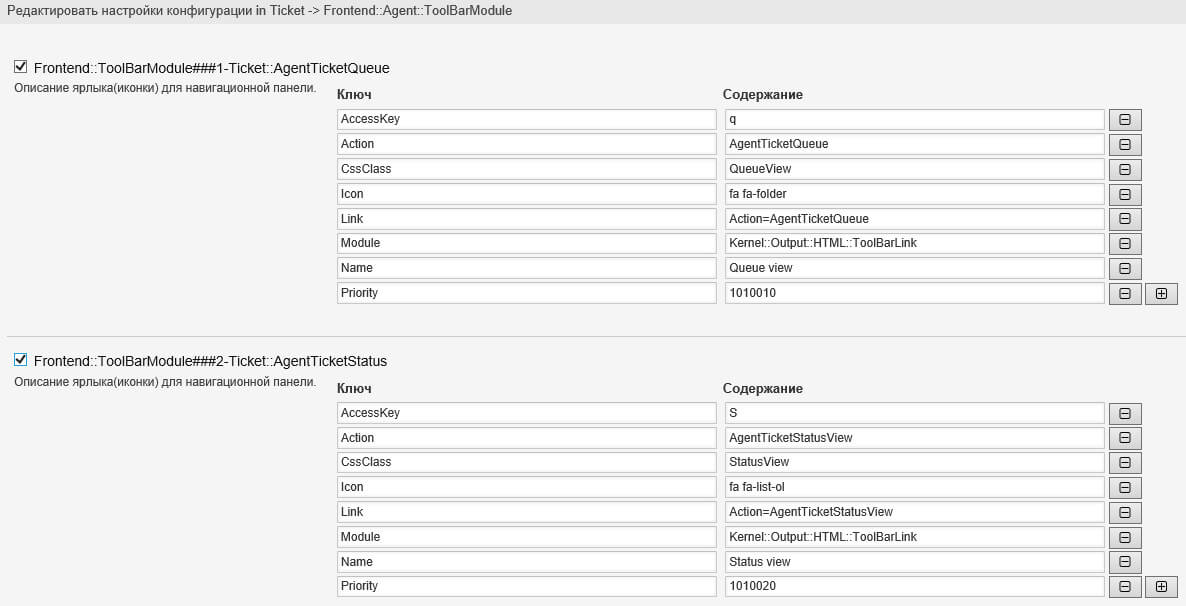Click the page title ending Frontend::Agent::ToolBarModule
The height and width of the screenshot is (606, 1186).
click(259, 11)
